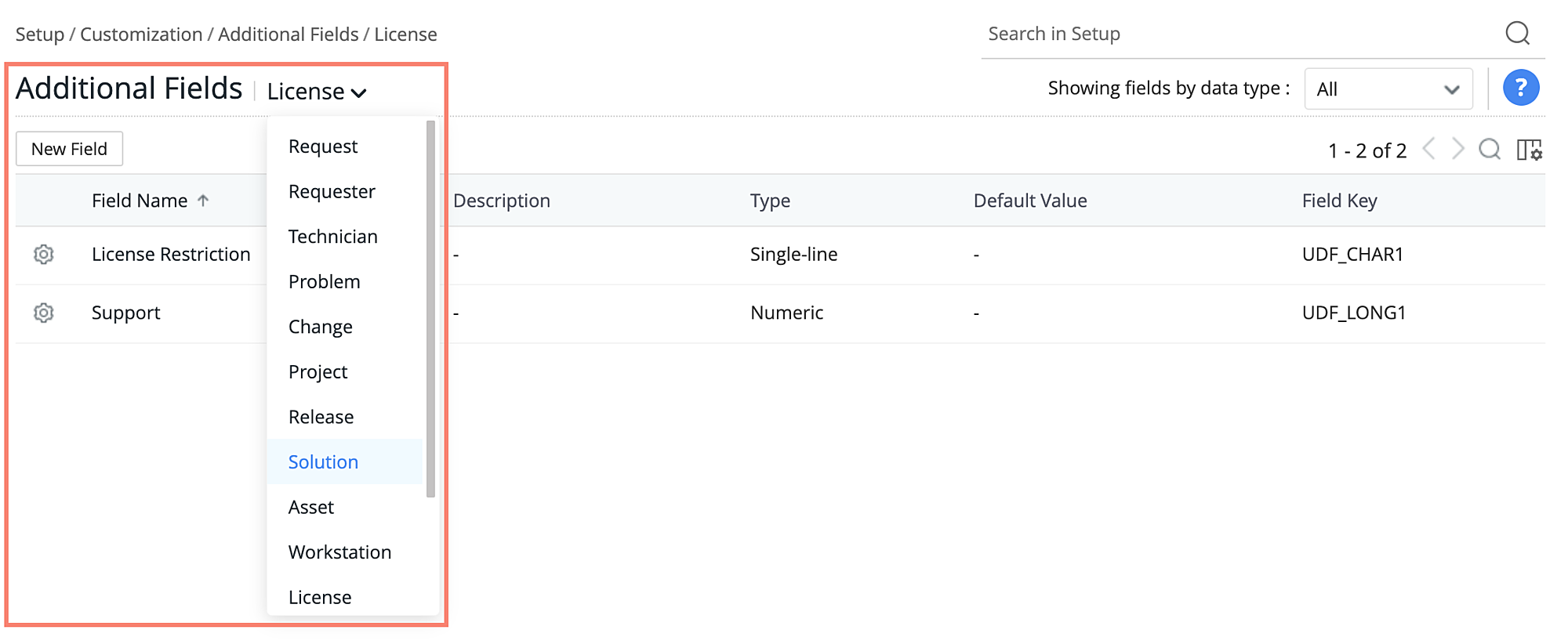Click the module list scrollbar
1568x644 pixels.
(x=430, y=309)
